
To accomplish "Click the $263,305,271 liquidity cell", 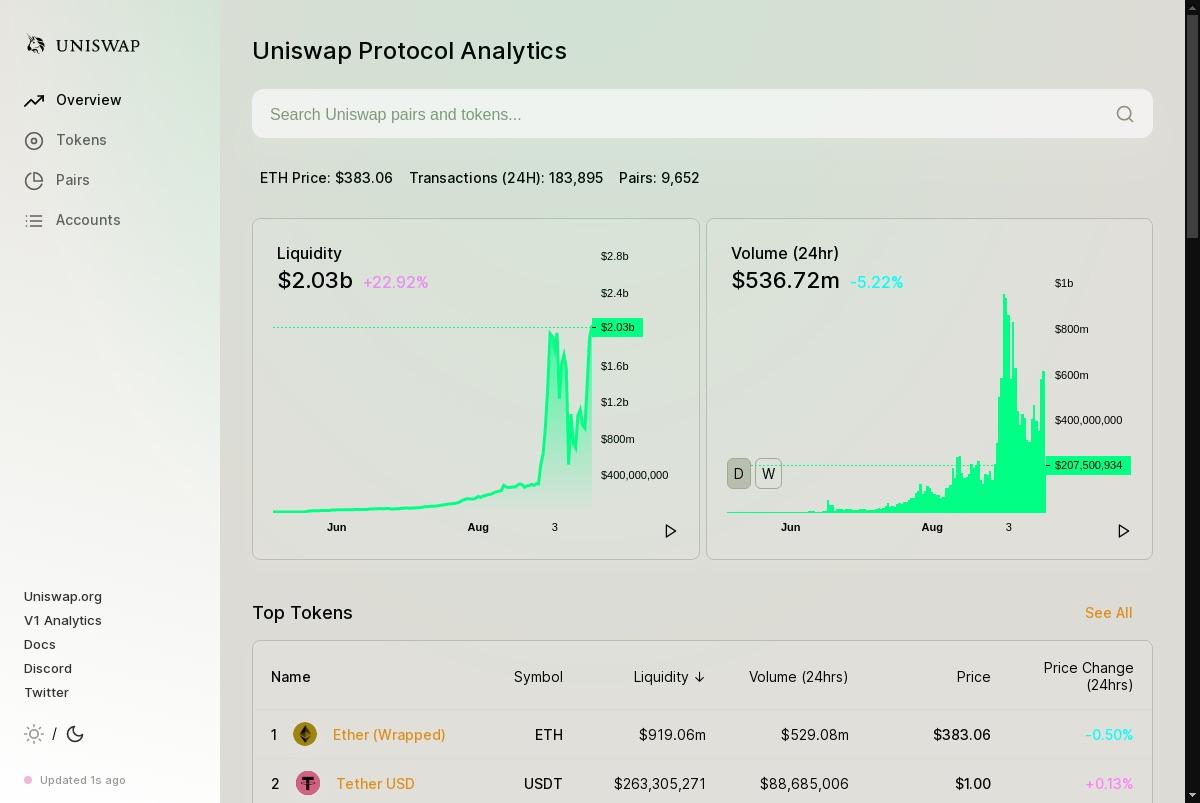I will (x=660, y=784).
